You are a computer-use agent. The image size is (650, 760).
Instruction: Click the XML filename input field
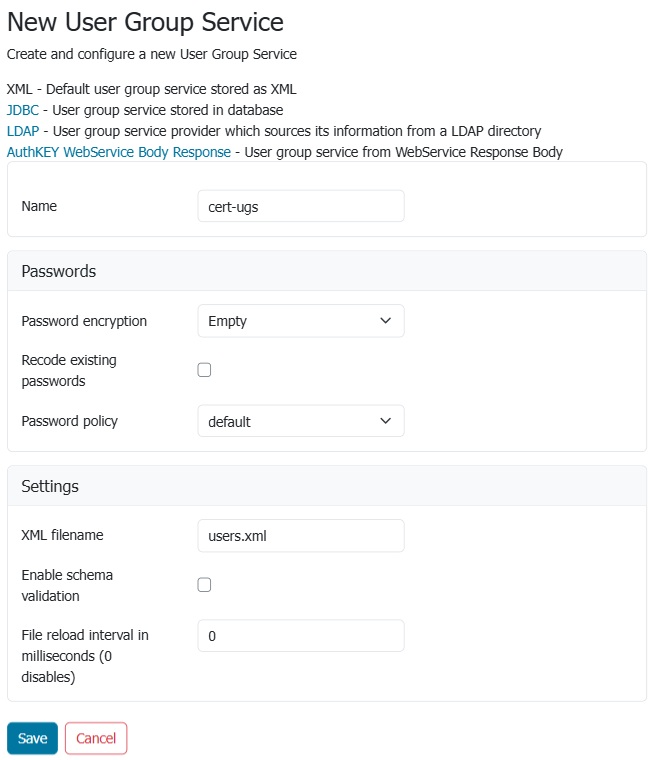[301, 535]
